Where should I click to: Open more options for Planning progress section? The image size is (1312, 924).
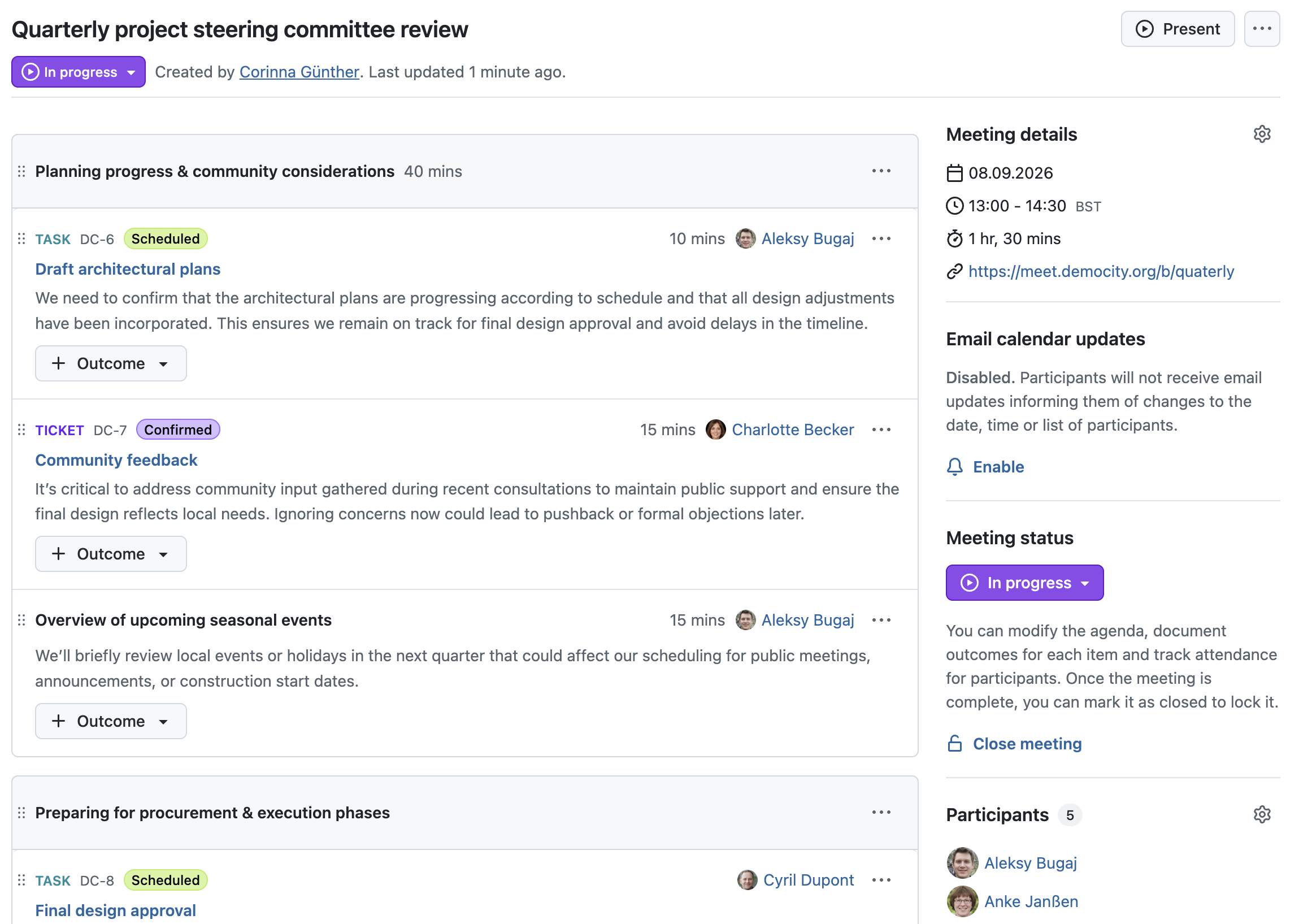(881, 171)
